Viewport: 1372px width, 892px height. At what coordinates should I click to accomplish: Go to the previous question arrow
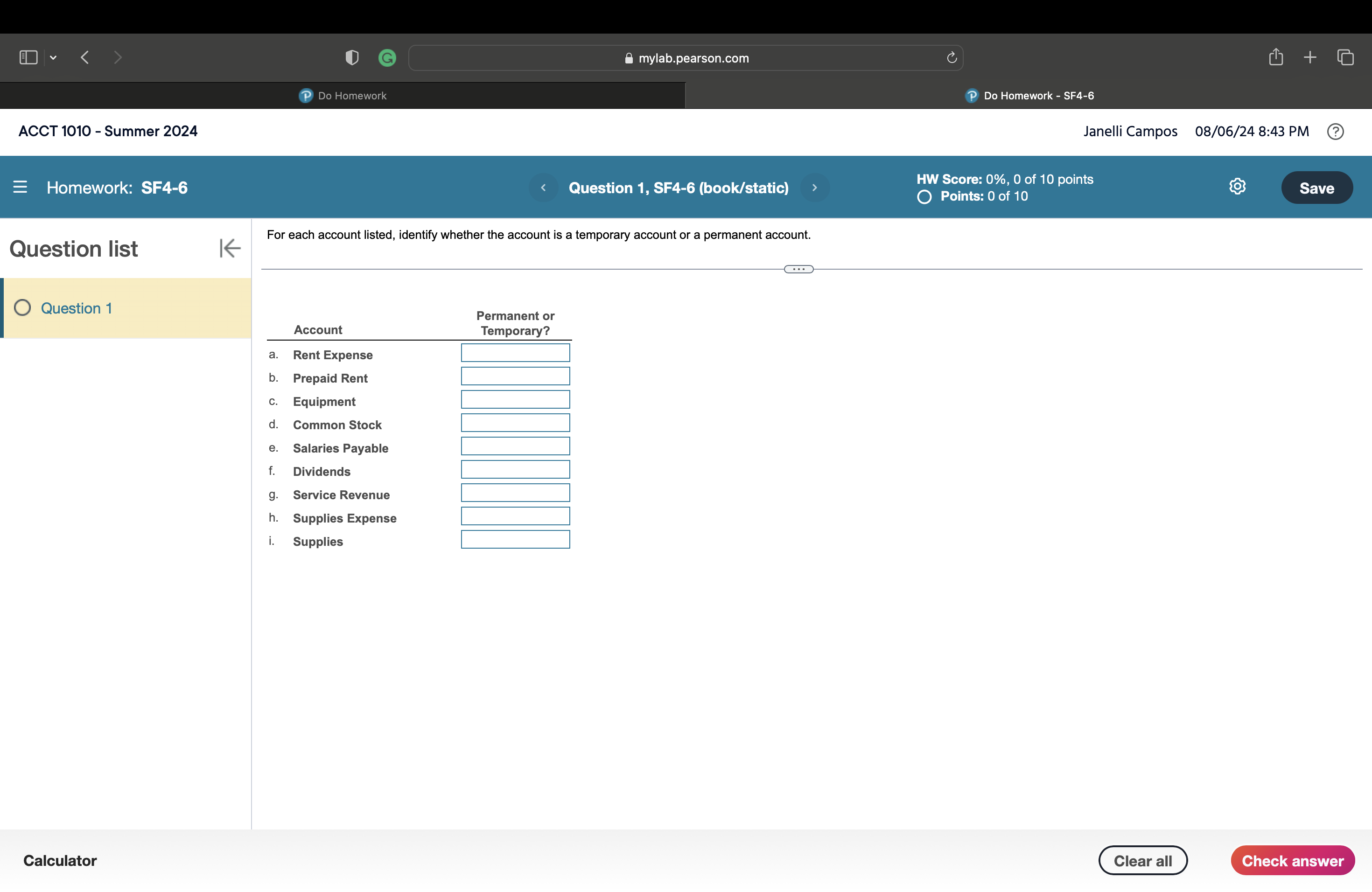[543, 188]
